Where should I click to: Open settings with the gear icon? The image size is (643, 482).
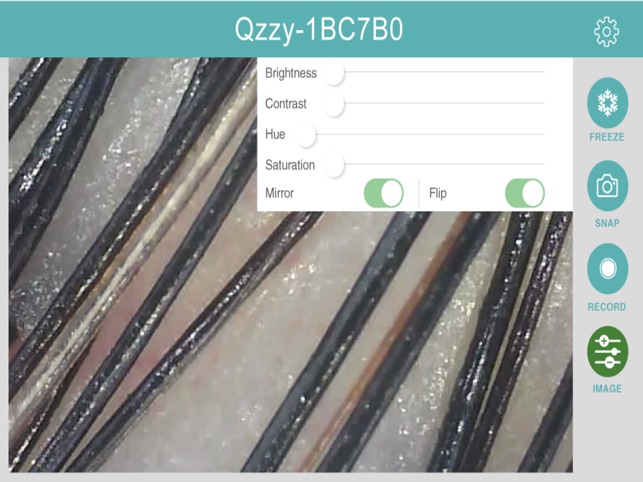coord(607,31)
